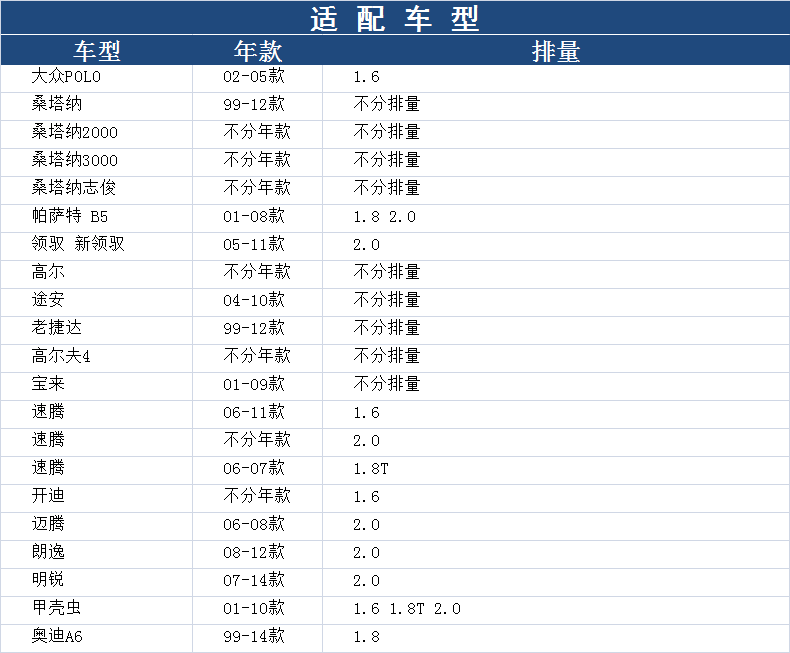Select the '排量' column header

(x=556, y=51)
